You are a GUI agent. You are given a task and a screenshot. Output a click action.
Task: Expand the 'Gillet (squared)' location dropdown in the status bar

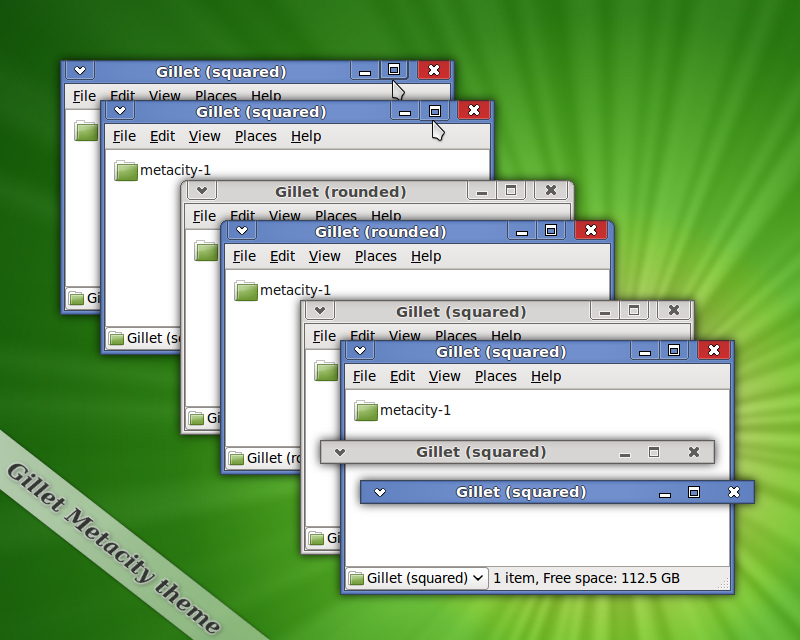coord(417,578)
